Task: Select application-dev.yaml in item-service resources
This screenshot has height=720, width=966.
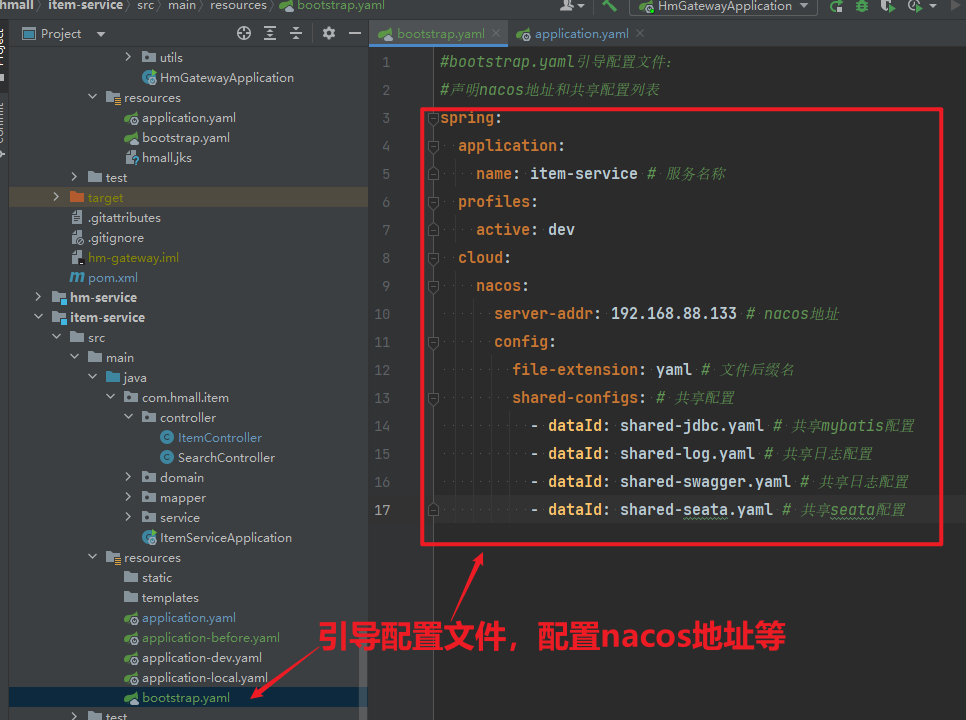Action: tap(201, 657)
